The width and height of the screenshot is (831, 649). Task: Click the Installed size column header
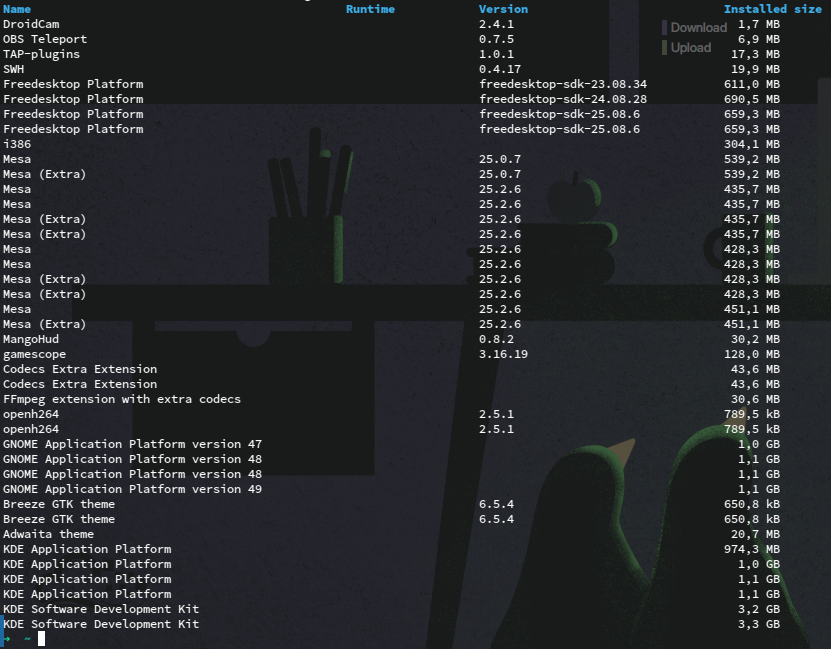(x=773, y=9)
